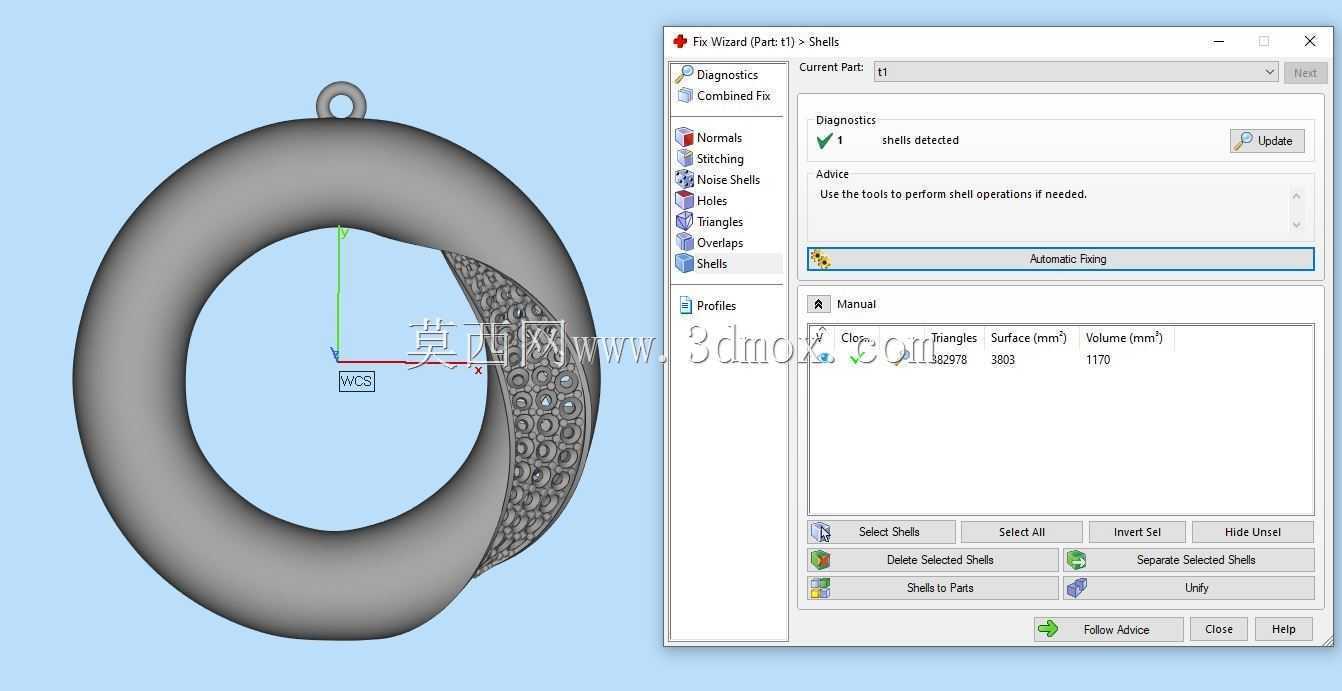Separate Selected Shells
Image resolution: width=1342 pixels, height=691 pixels.
[1189, 560]
